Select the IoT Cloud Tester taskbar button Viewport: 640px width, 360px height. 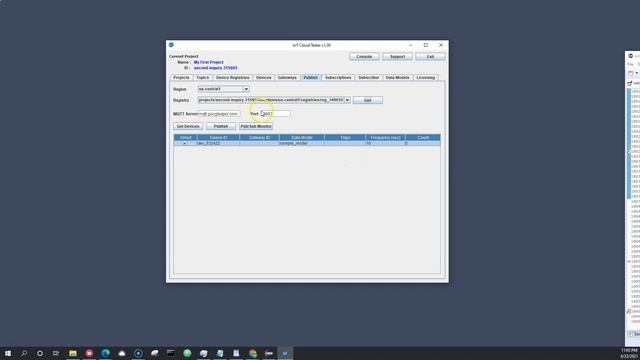click(x=285, y=353)
